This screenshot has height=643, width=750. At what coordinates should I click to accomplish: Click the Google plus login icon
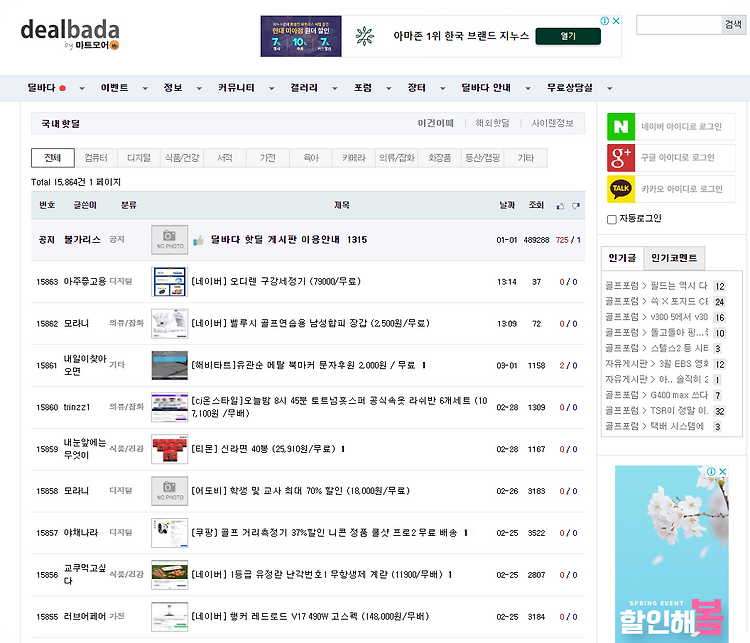(621, 158)
